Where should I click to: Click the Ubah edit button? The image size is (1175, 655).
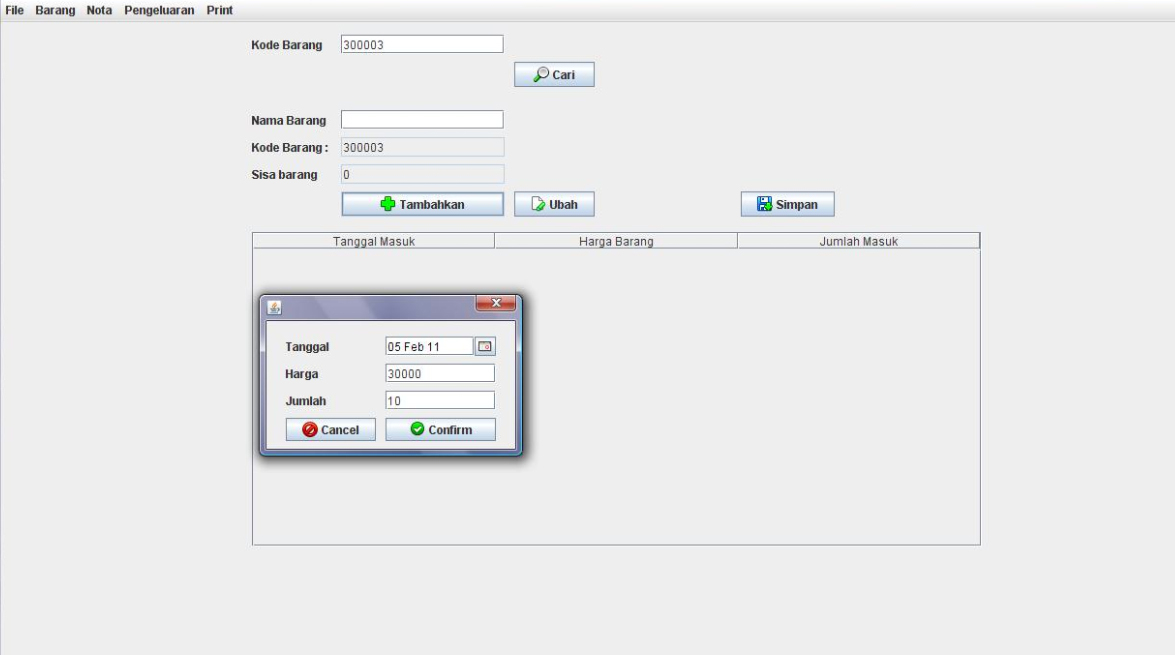coord(554,204)
